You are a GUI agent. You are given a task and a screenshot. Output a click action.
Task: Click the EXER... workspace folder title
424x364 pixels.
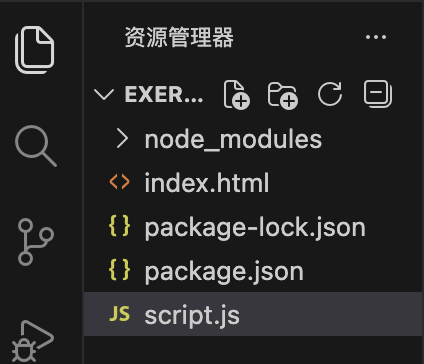point(164,95)
